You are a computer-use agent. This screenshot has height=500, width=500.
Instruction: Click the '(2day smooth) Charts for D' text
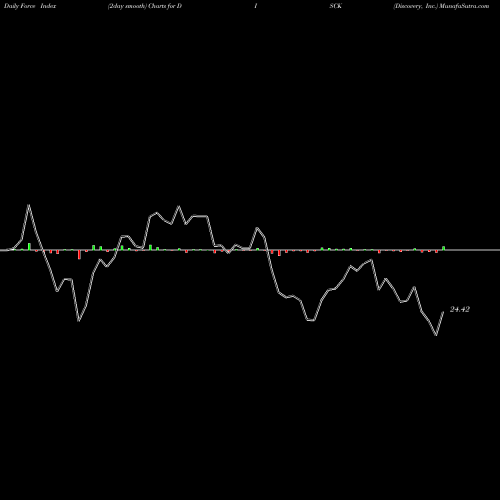[x=145, y=6]
